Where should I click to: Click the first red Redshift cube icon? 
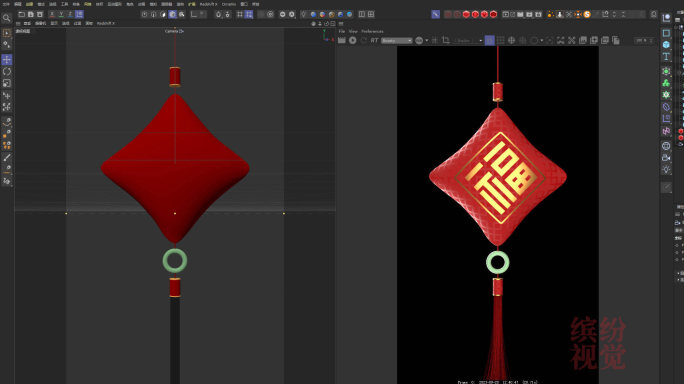point(466,14)
